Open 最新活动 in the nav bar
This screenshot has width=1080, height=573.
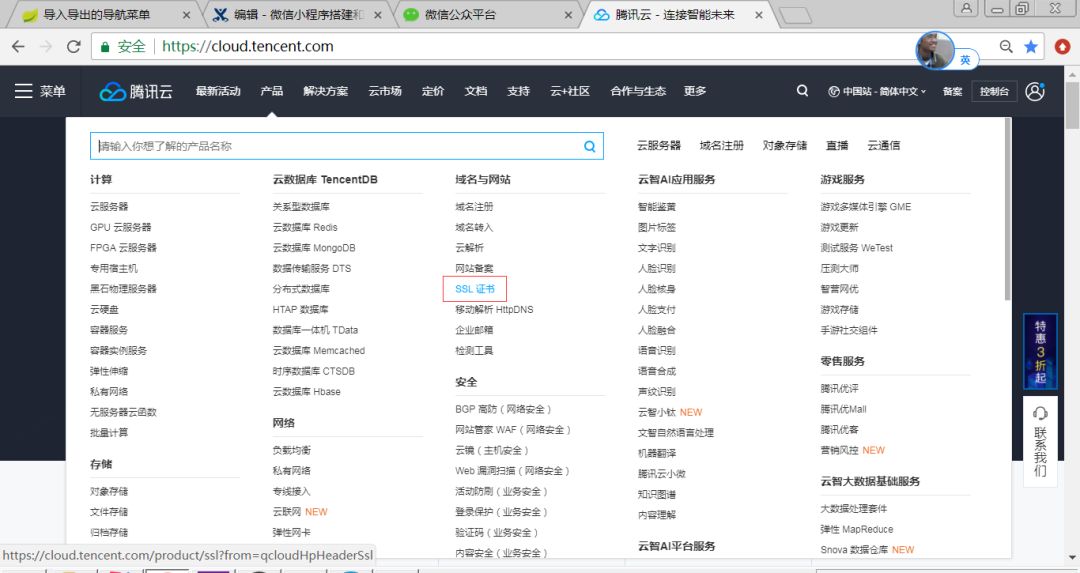[218, 91]
